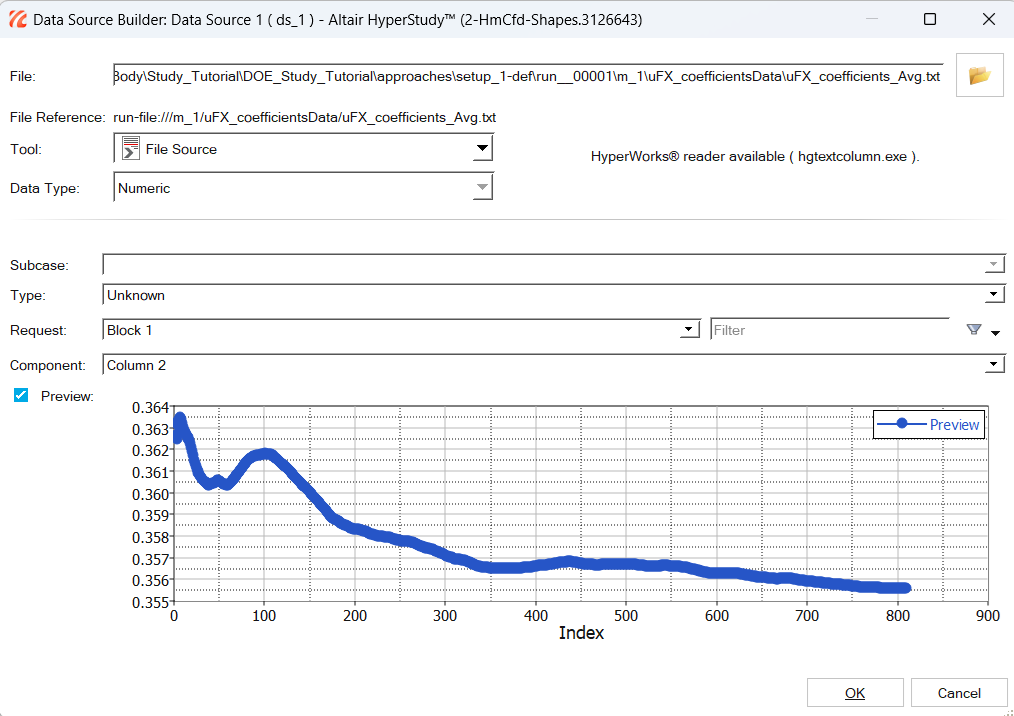Expand the Tool dropdown showing File Source
1014x716 pixels.
pyautogui.click(x=482, y=149)
